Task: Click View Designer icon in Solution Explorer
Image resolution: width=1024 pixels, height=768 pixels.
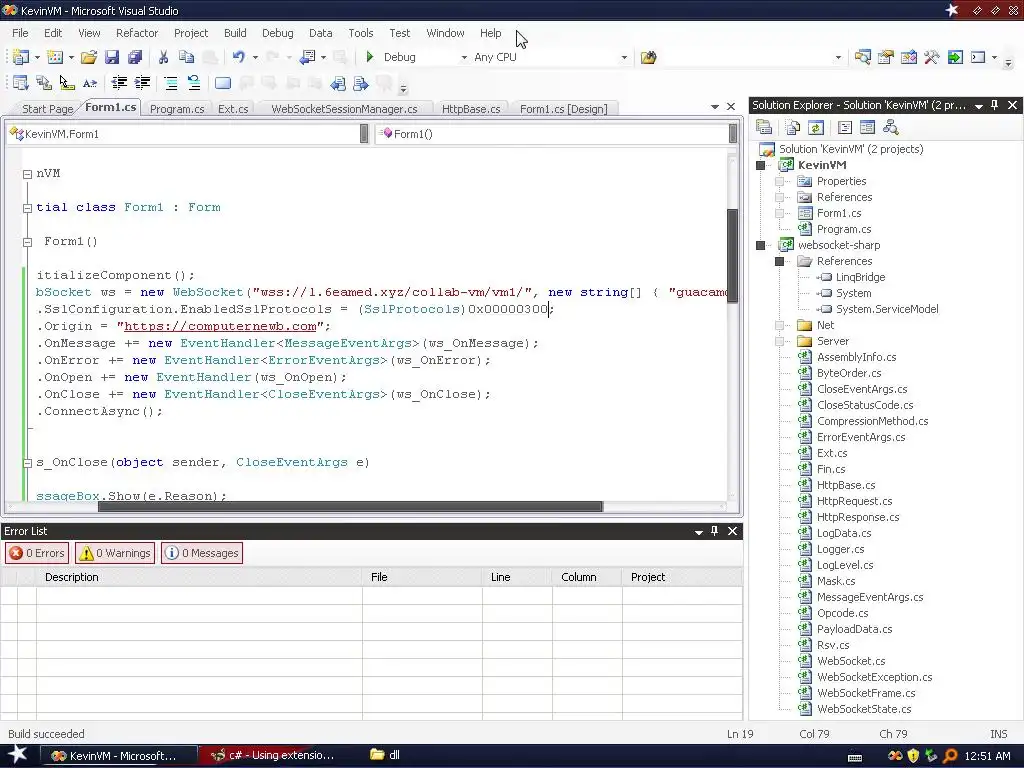Action: [867, 127]
